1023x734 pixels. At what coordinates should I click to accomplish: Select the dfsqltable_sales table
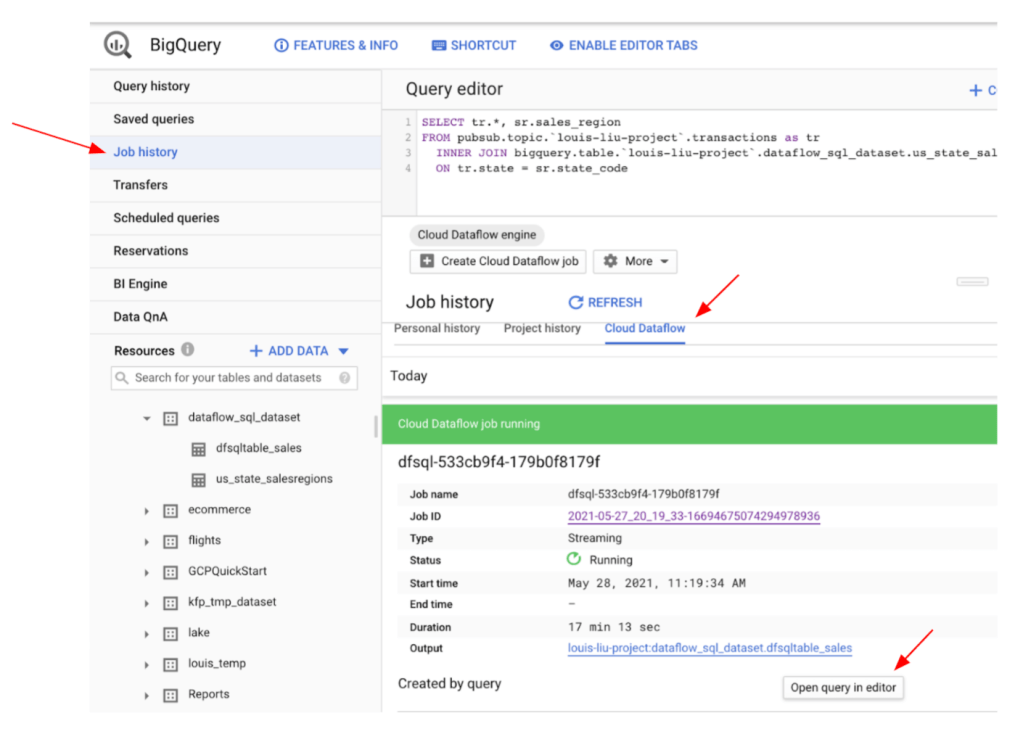[x=258, y=448]
